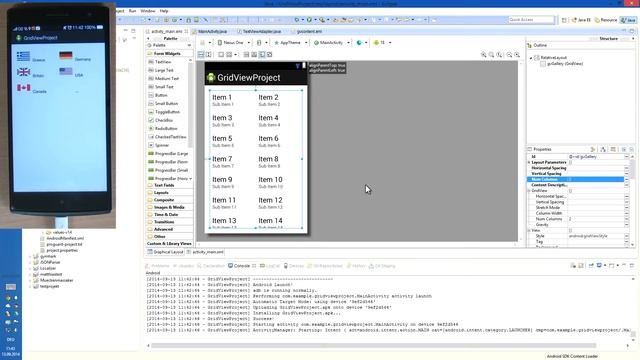
Task: Select the Num Columns property row
Action: 576,180
